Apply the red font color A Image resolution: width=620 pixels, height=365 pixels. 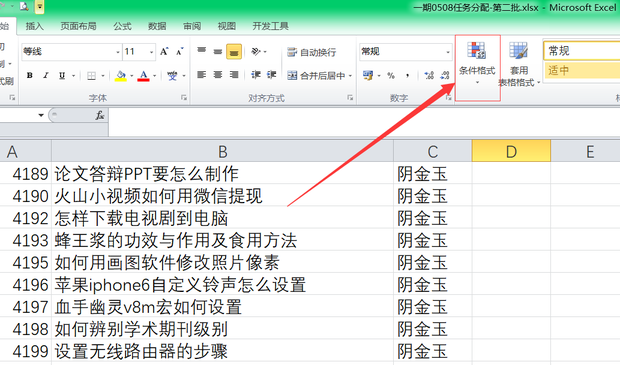tap(144, 76)
